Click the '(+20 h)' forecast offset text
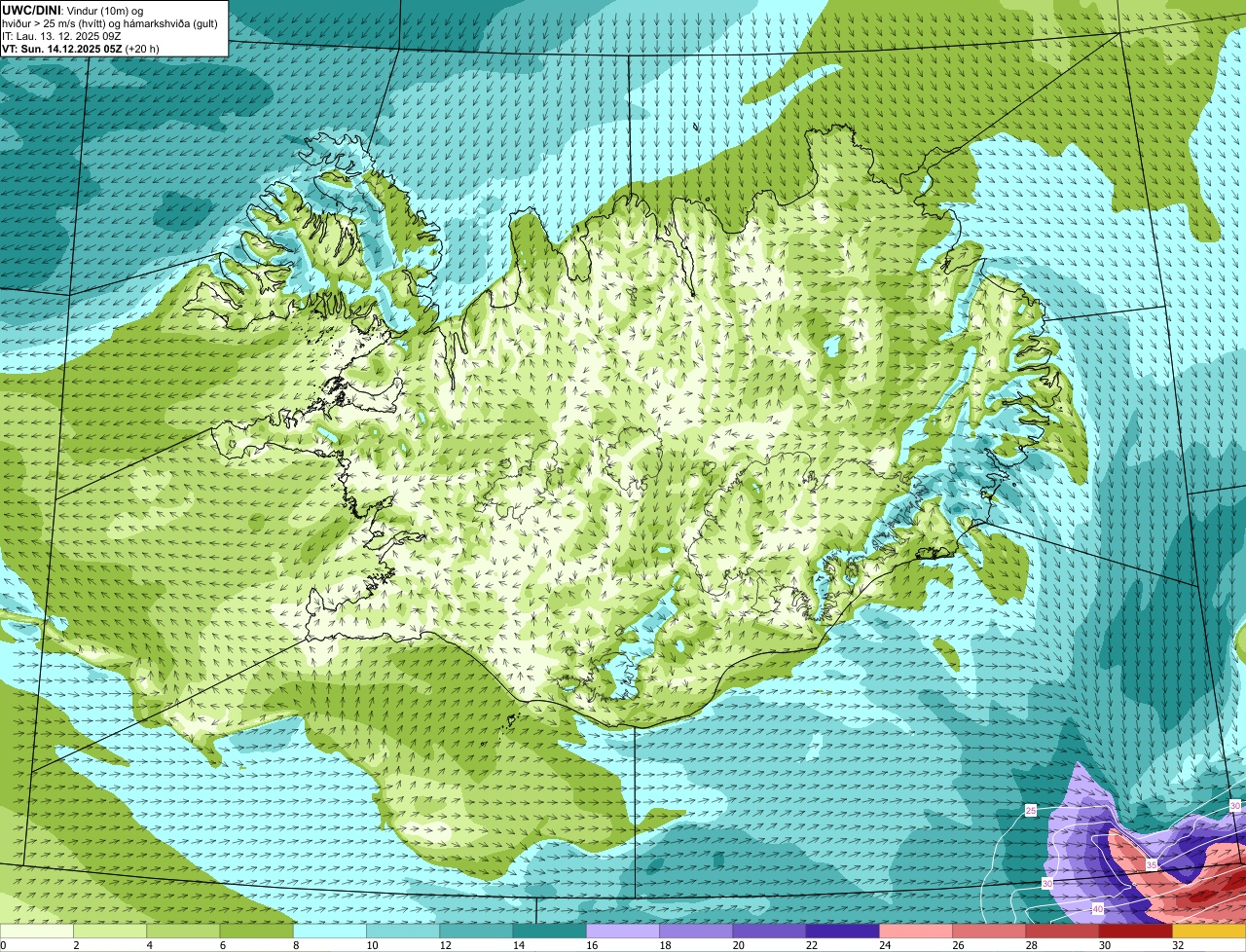 [142, 49]
